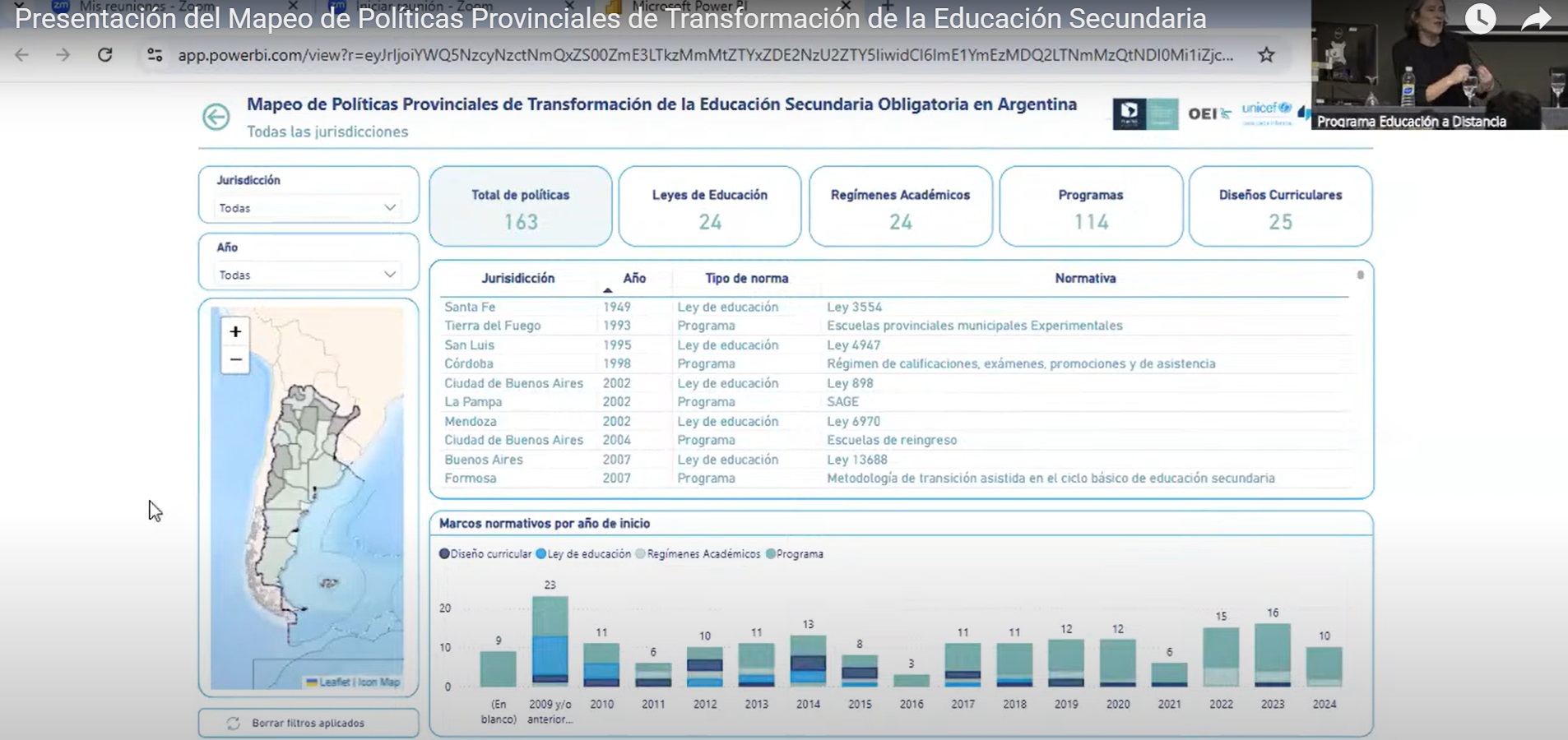Click the 2023 bar in chart
Viewport: 1568px width, 740px height.
click(1273, 655)
